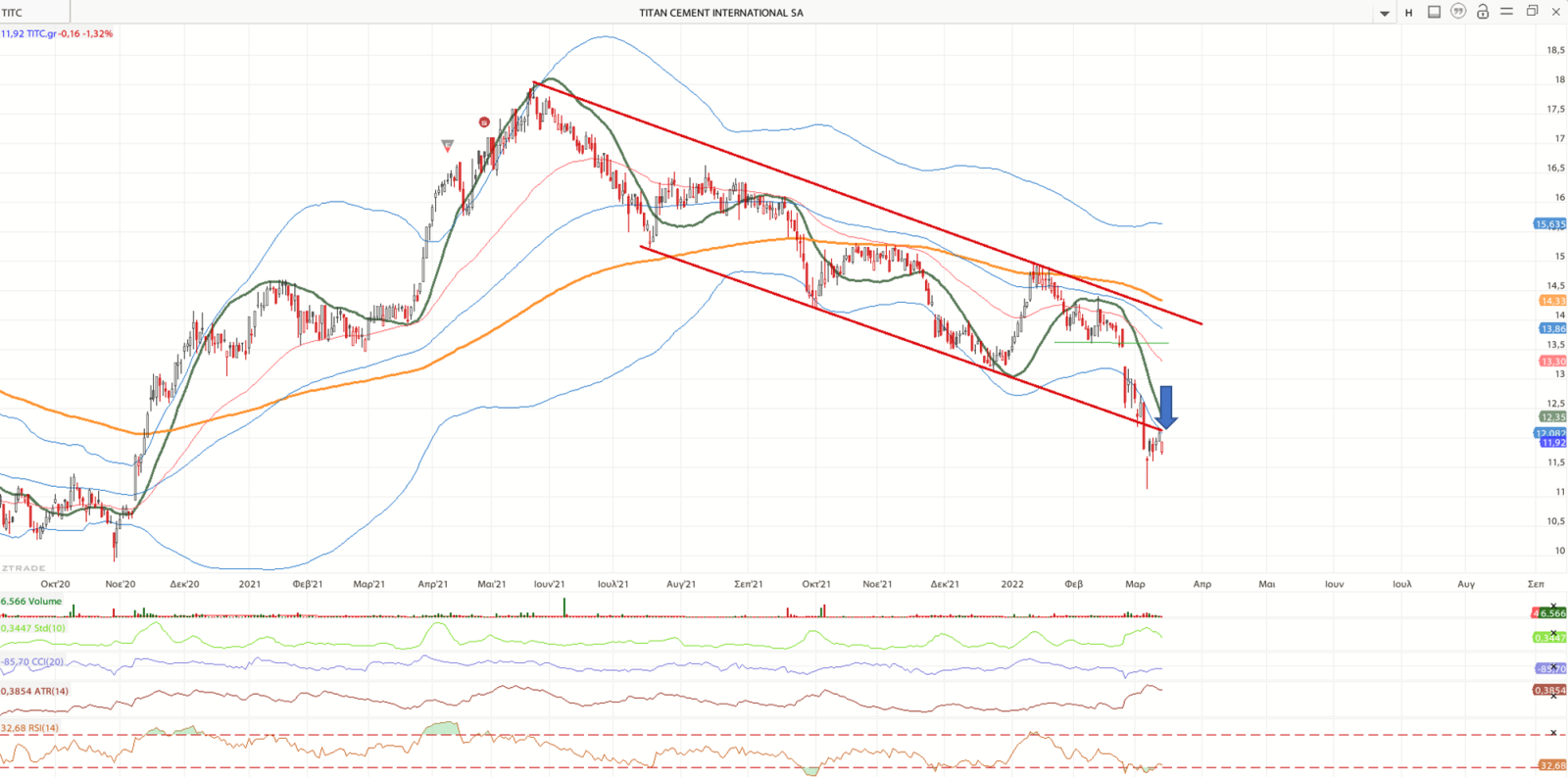Select the 0,3854 ATR(14) label

tap(35, 691)
